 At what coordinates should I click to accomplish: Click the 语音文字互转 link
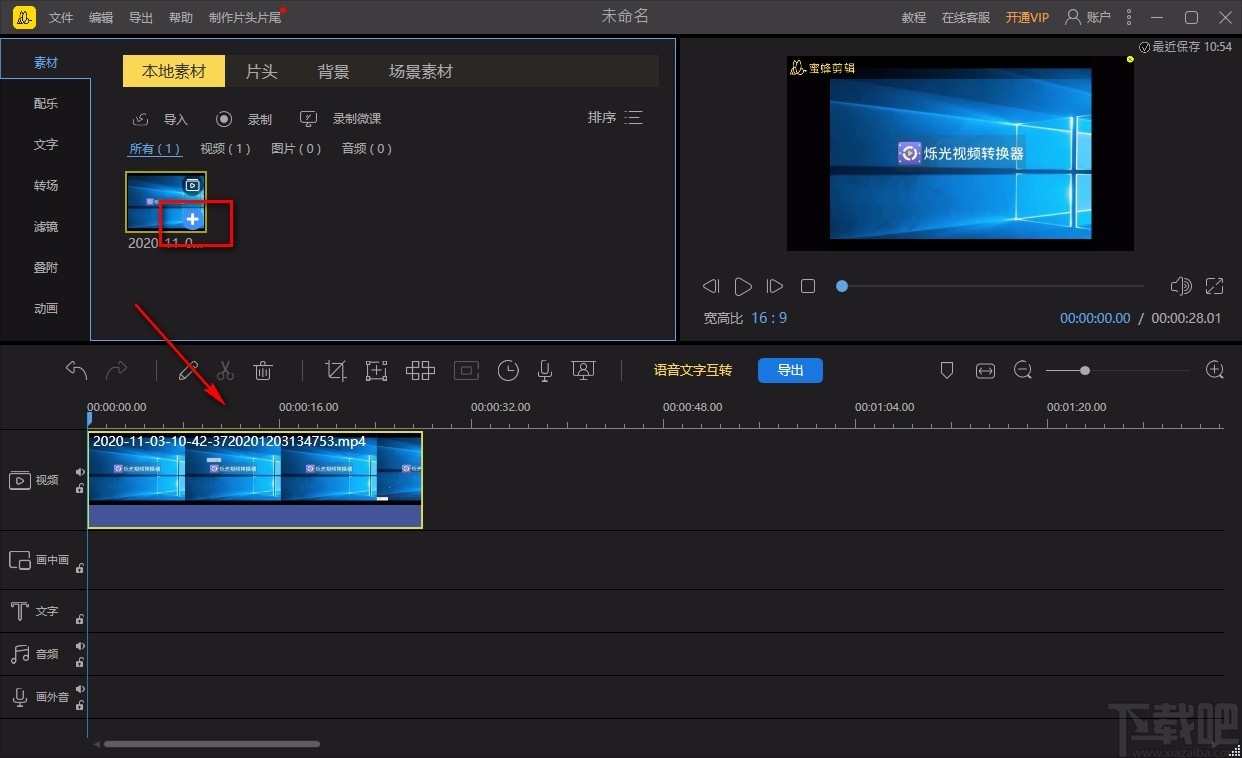pos(692,370)
